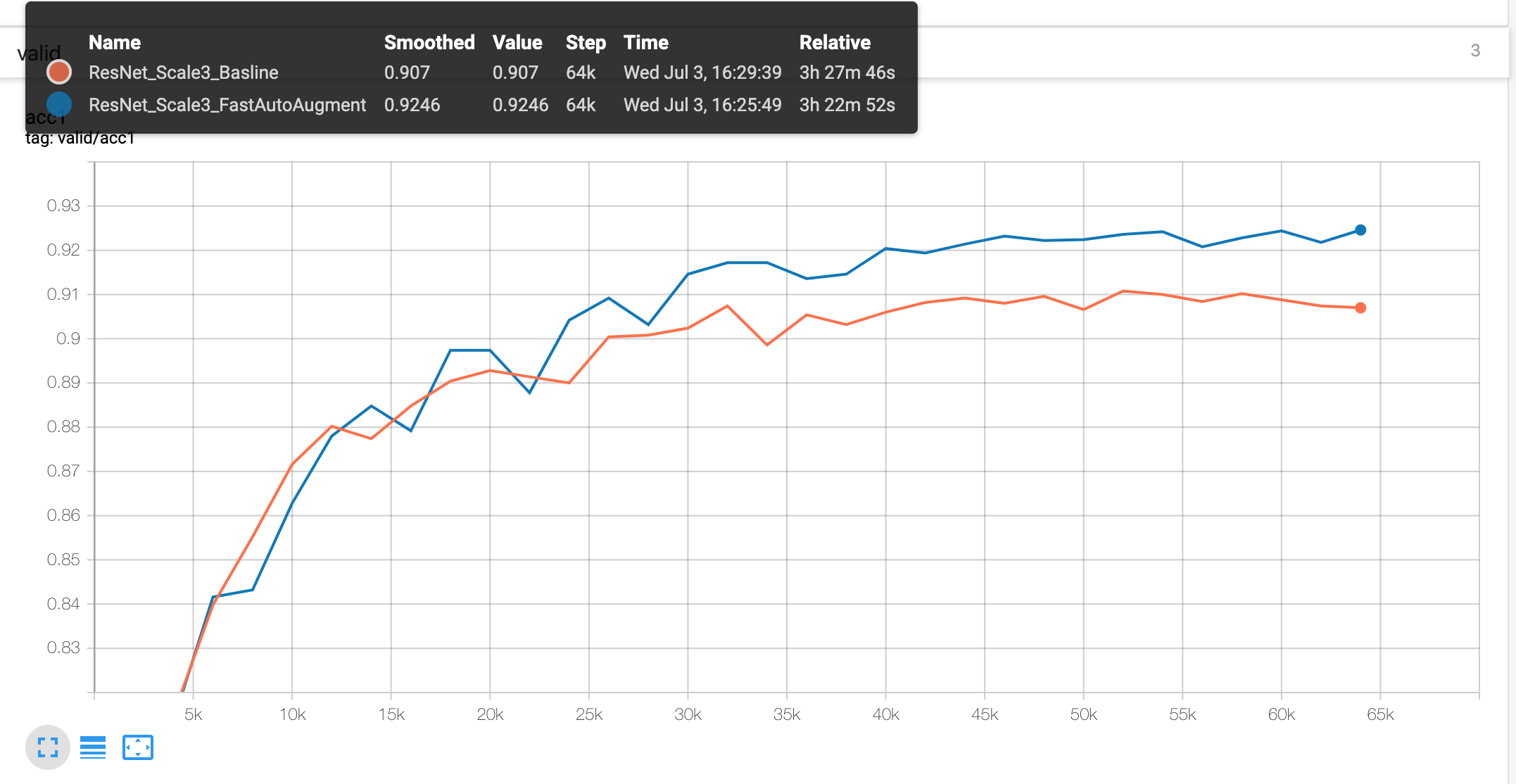
Task: Select the ResNet_Scale3_Basline run name
Action: pyautogui.click(x=183, y=72)
